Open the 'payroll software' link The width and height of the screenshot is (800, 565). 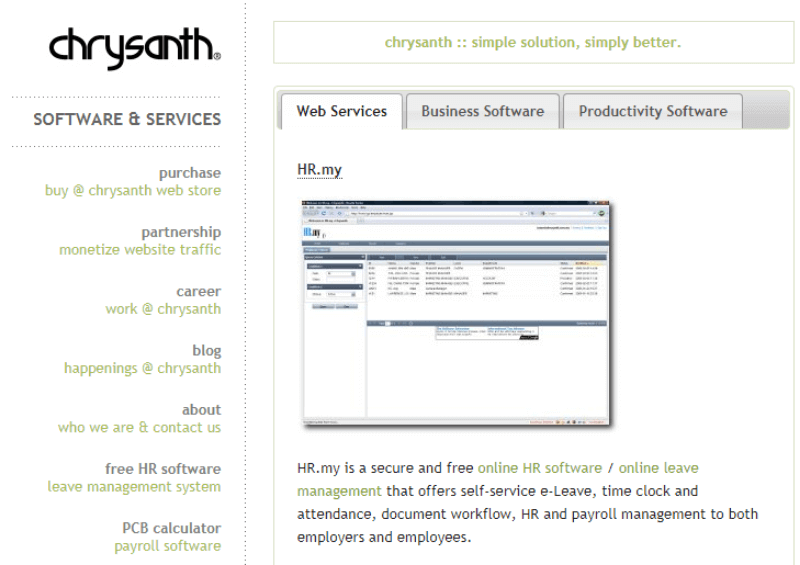click(x=167, y=546)
